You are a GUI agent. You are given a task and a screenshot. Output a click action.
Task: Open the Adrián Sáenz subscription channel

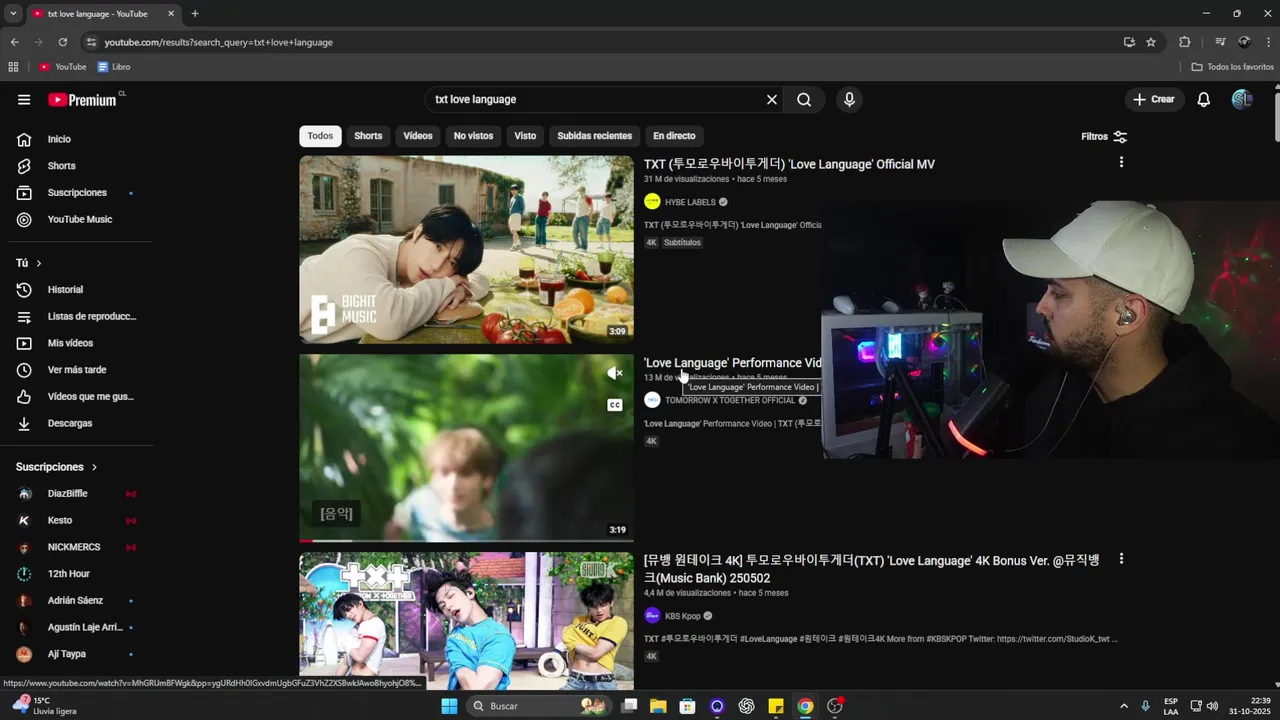click(76, 601)
